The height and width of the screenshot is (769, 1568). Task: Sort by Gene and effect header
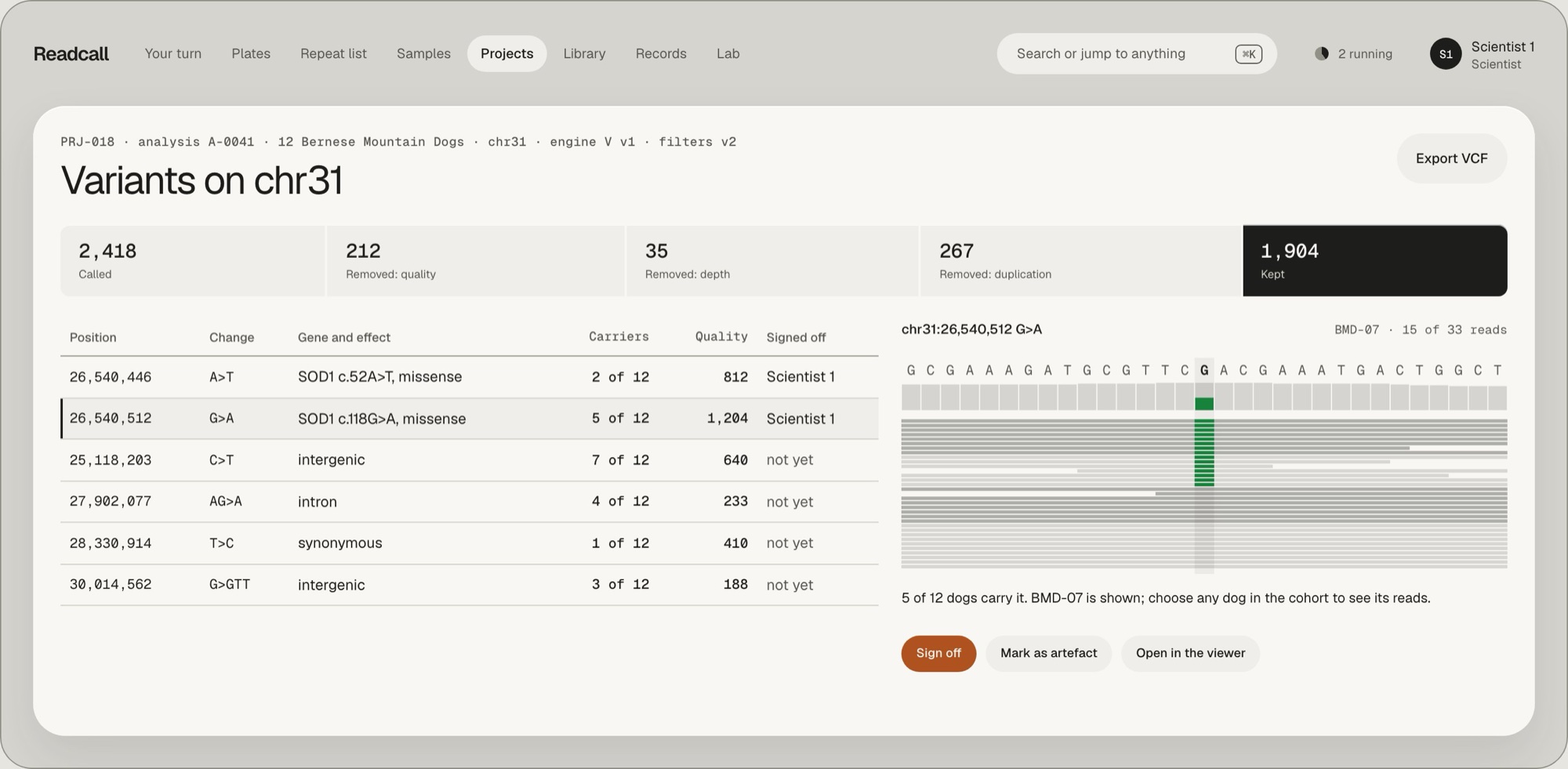point(343,337)
